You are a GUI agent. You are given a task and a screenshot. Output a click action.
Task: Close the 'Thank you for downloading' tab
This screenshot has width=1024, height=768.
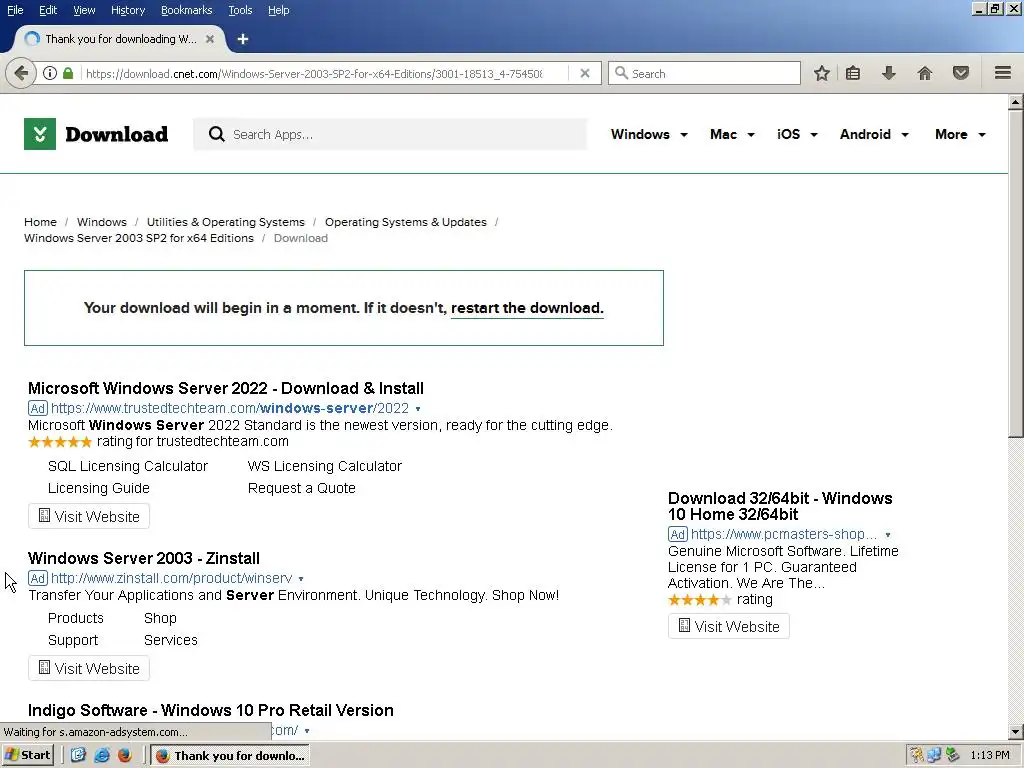click(210, 39)
